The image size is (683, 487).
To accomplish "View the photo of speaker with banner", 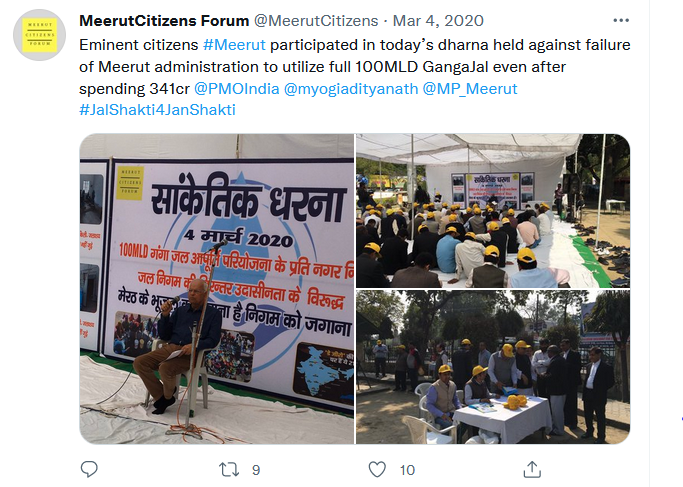I will [217, 289].
